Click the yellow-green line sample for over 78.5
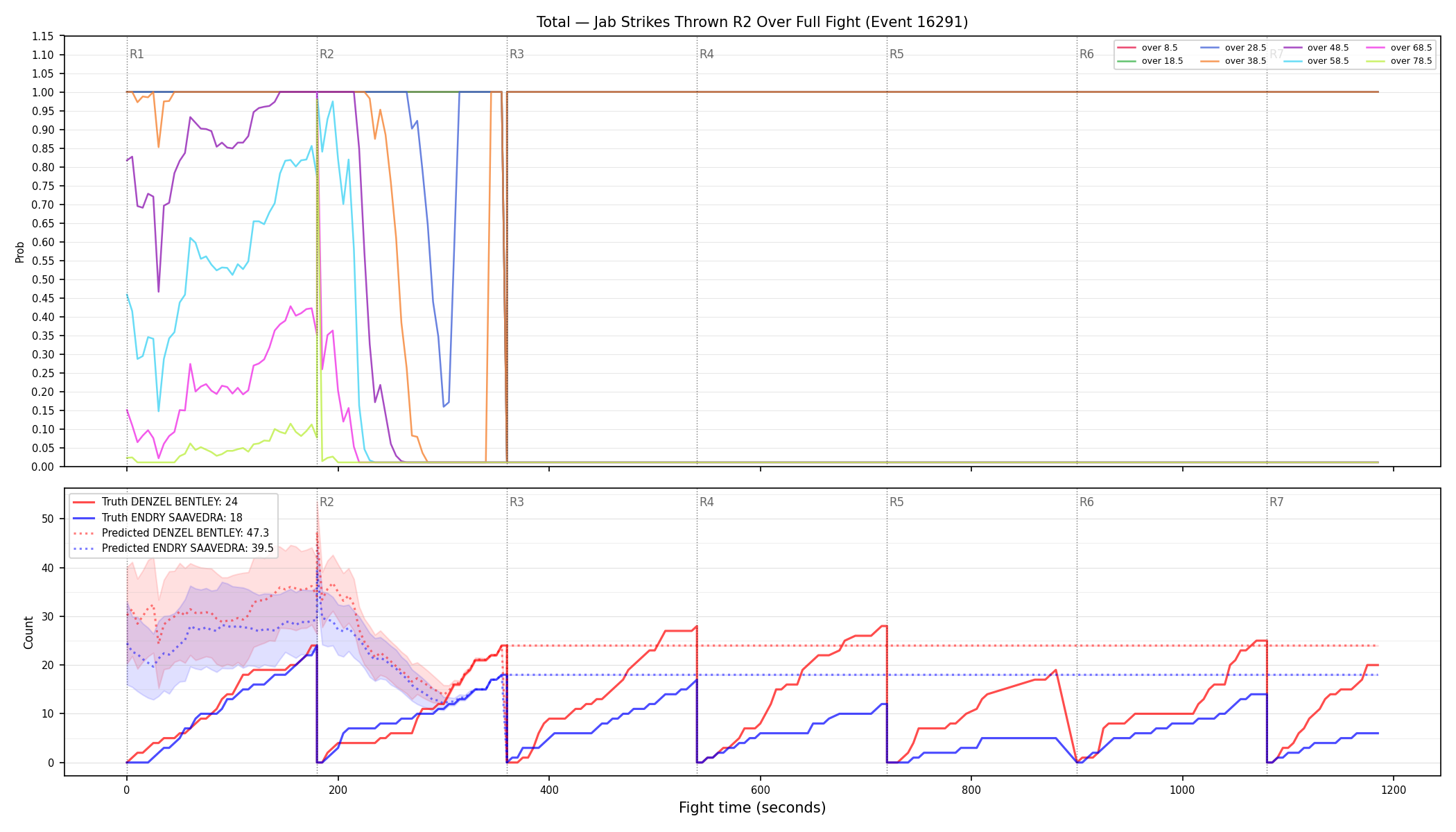The height and width of the screenshot is (832, 1456). pyautogui.click(x=1376, y=61)
